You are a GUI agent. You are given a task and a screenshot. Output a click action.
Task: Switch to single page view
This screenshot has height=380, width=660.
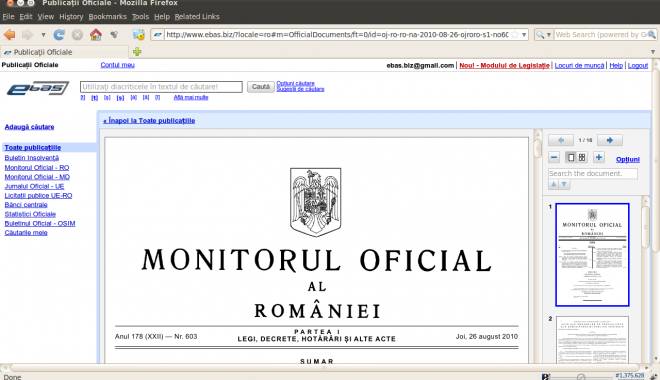[x=571, y=157]
